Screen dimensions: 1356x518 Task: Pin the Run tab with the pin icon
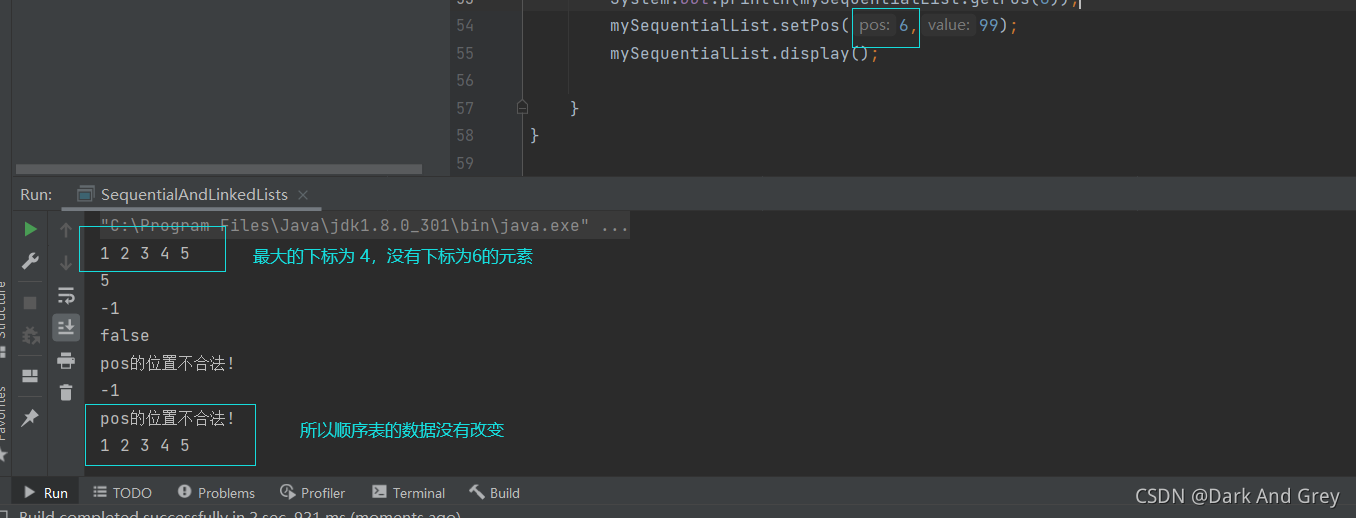point(30,418)
